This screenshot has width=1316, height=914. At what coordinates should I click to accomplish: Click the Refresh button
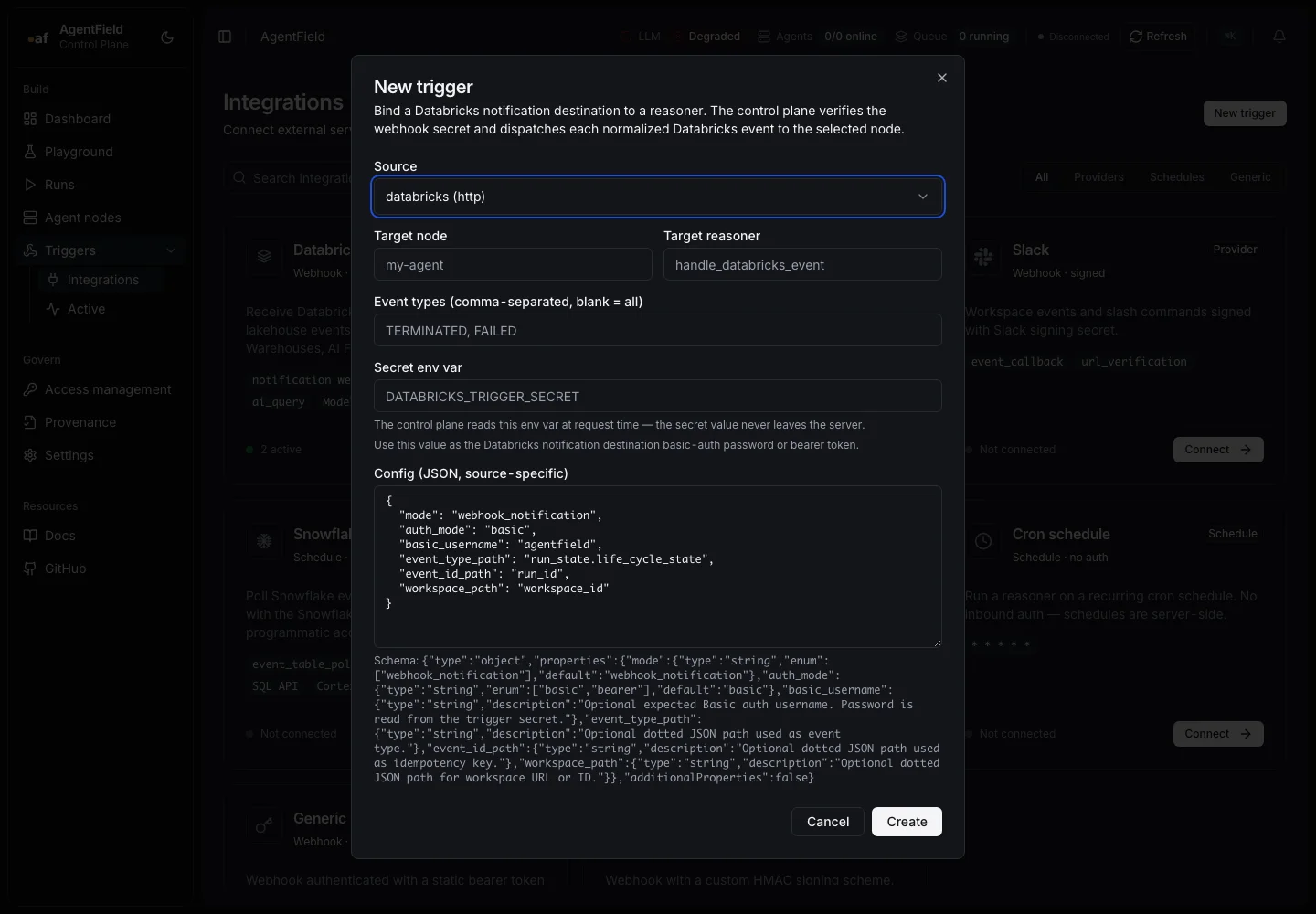(1158, 37)
